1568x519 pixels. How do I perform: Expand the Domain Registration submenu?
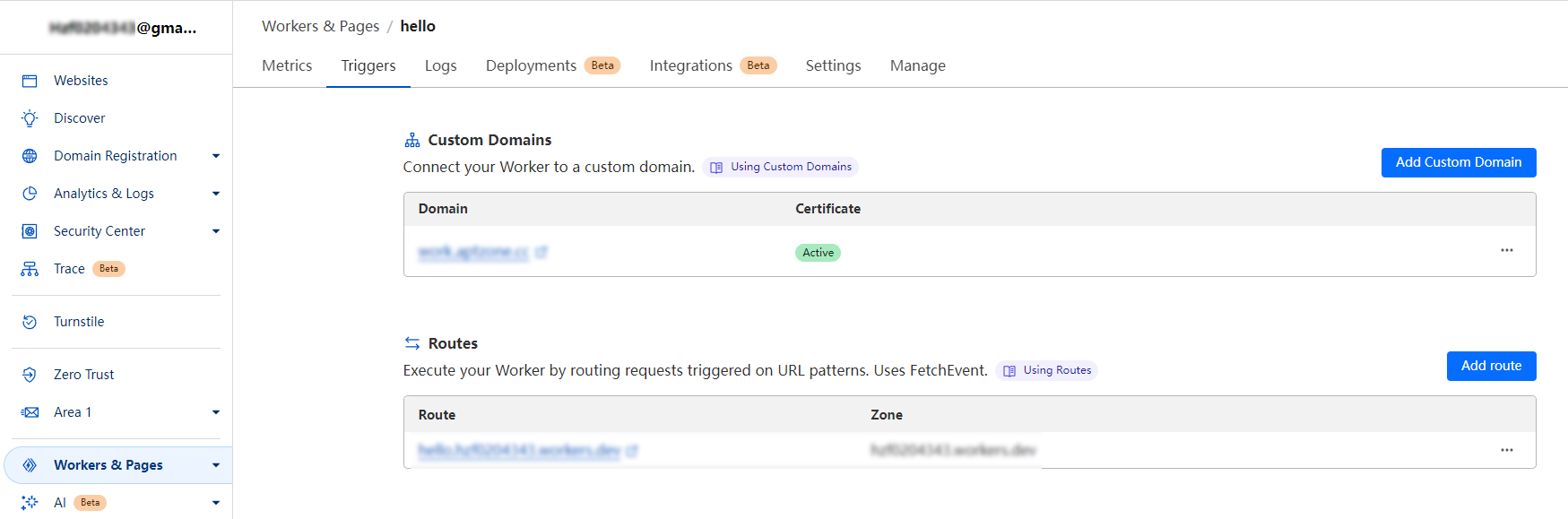click(215, 156)
